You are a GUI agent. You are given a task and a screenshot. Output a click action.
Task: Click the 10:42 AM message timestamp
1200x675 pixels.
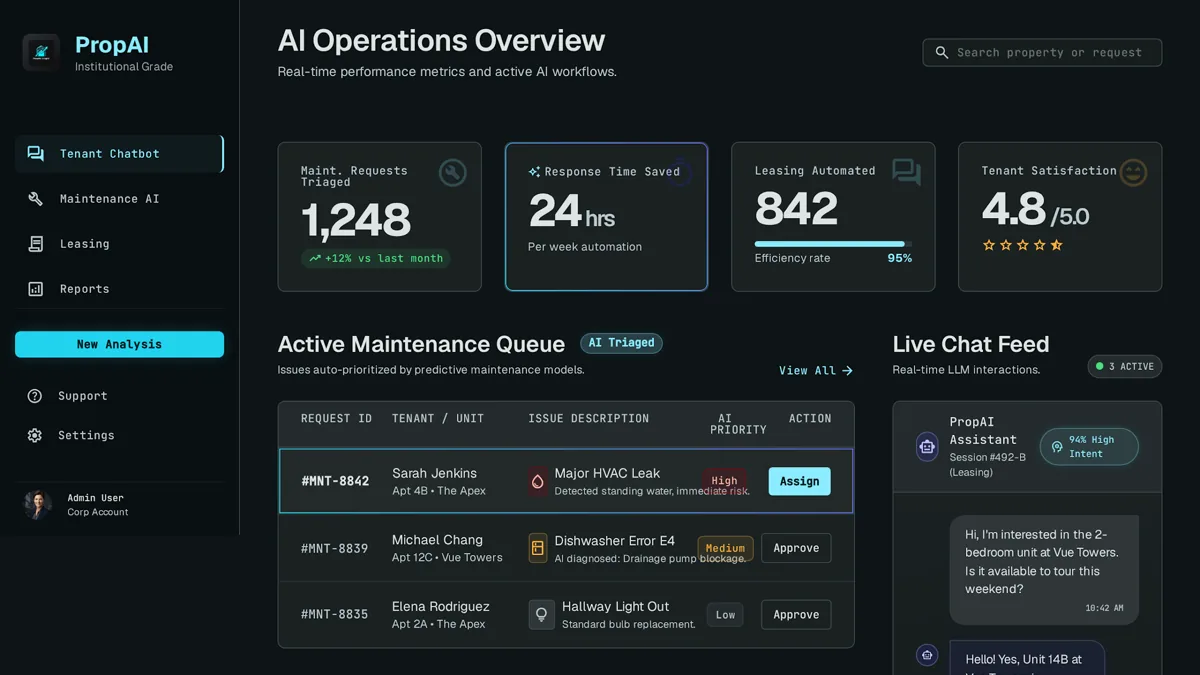1104,608
